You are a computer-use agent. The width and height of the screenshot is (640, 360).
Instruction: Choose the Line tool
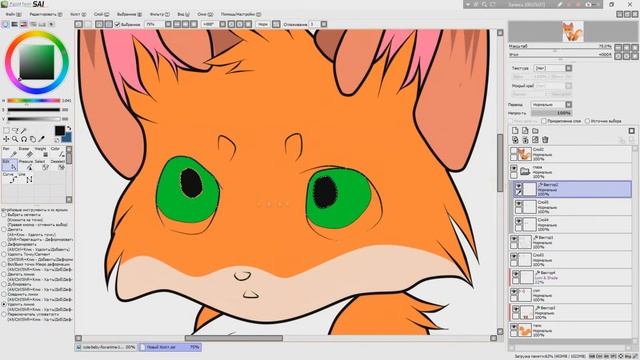point(26,178)
